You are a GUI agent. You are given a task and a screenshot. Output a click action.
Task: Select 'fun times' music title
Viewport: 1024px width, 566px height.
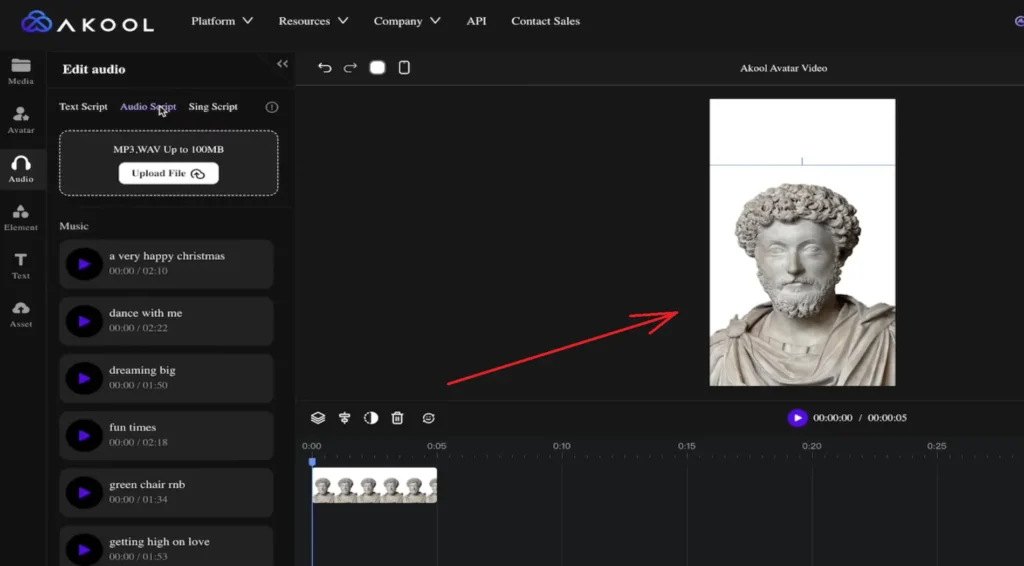click(x=133, y=427)
